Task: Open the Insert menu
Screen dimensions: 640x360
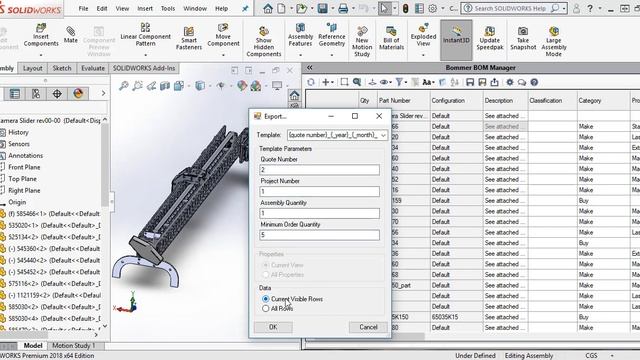Action: pos(145,8)
